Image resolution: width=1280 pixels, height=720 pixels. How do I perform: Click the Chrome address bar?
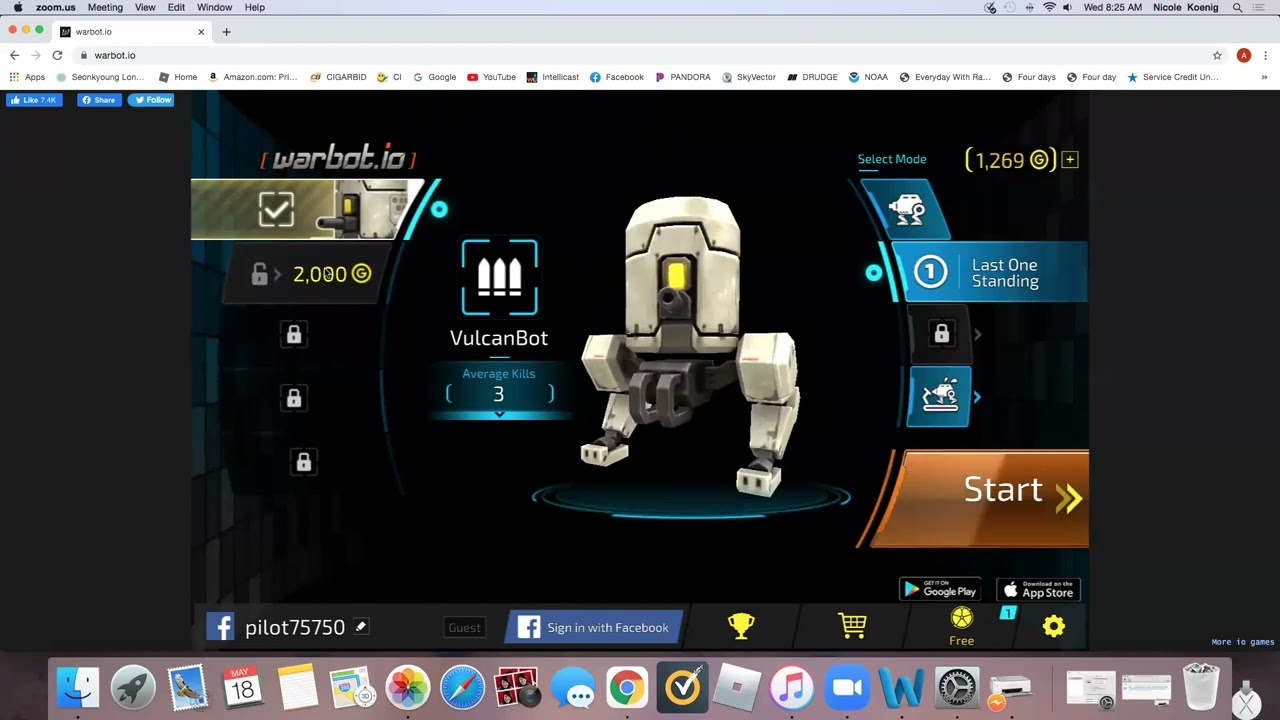640,55
